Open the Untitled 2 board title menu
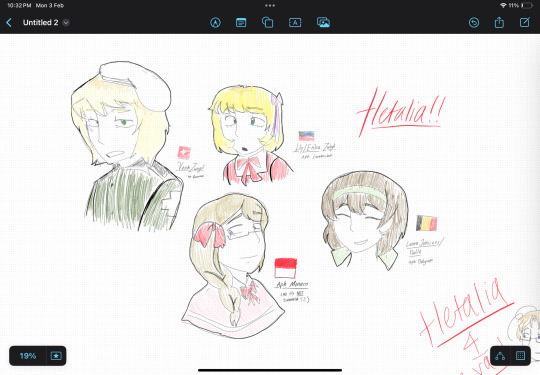 [x=46, y=23]
